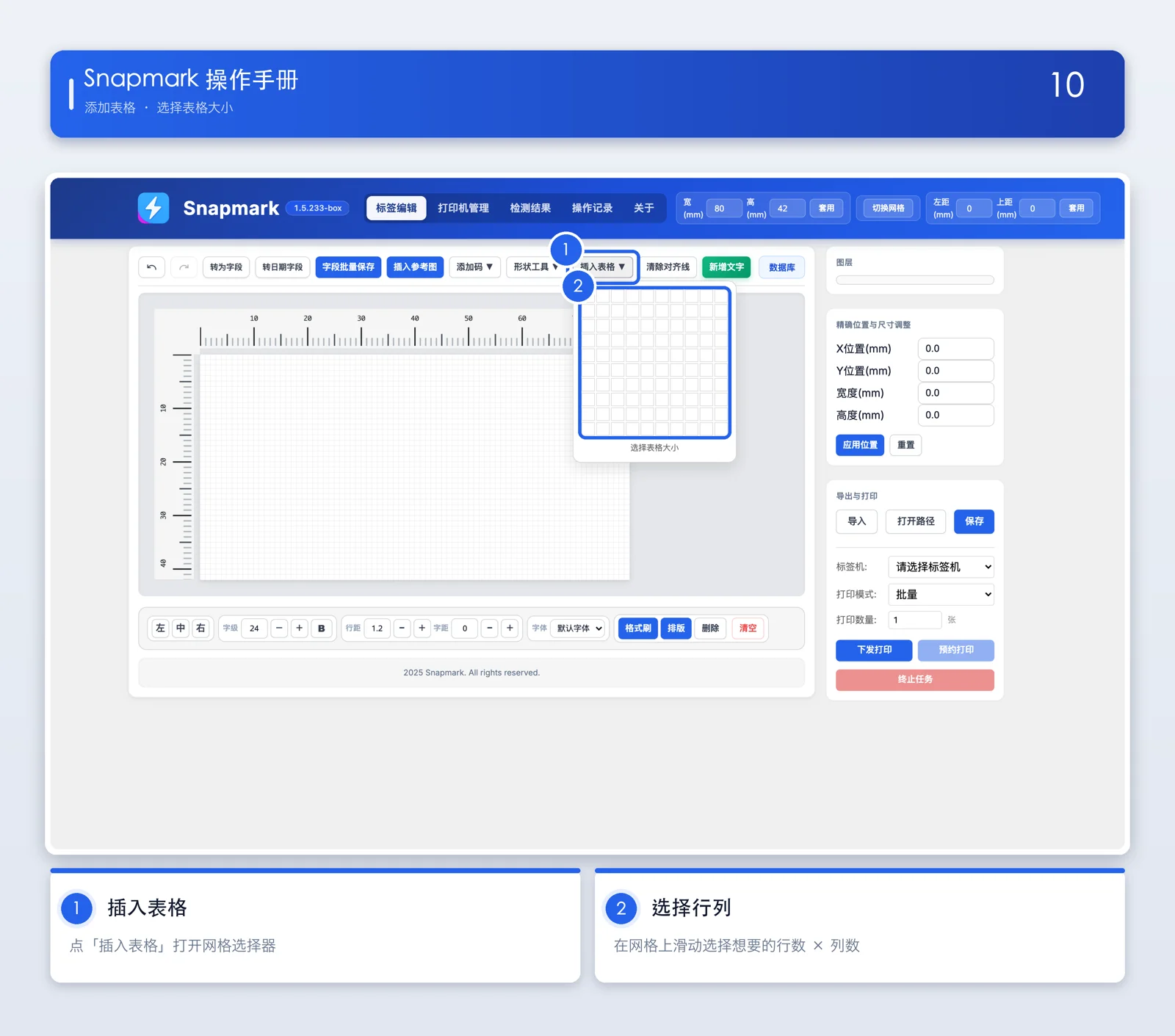This screenshot has height=1036, width=1175.
Task: Click the green 新增文字 button
Action: pos(726,267)
